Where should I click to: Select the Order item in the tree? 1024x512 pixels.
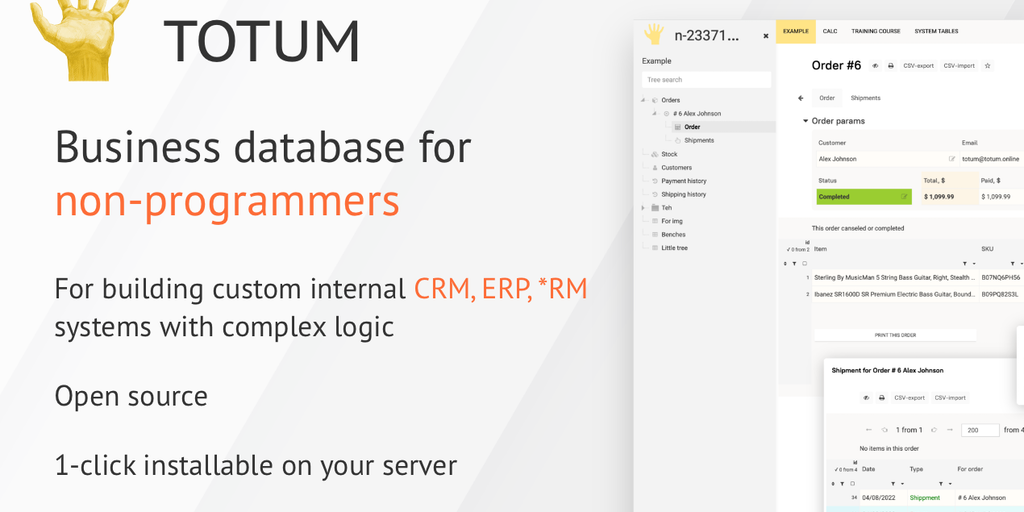[692, 127]
